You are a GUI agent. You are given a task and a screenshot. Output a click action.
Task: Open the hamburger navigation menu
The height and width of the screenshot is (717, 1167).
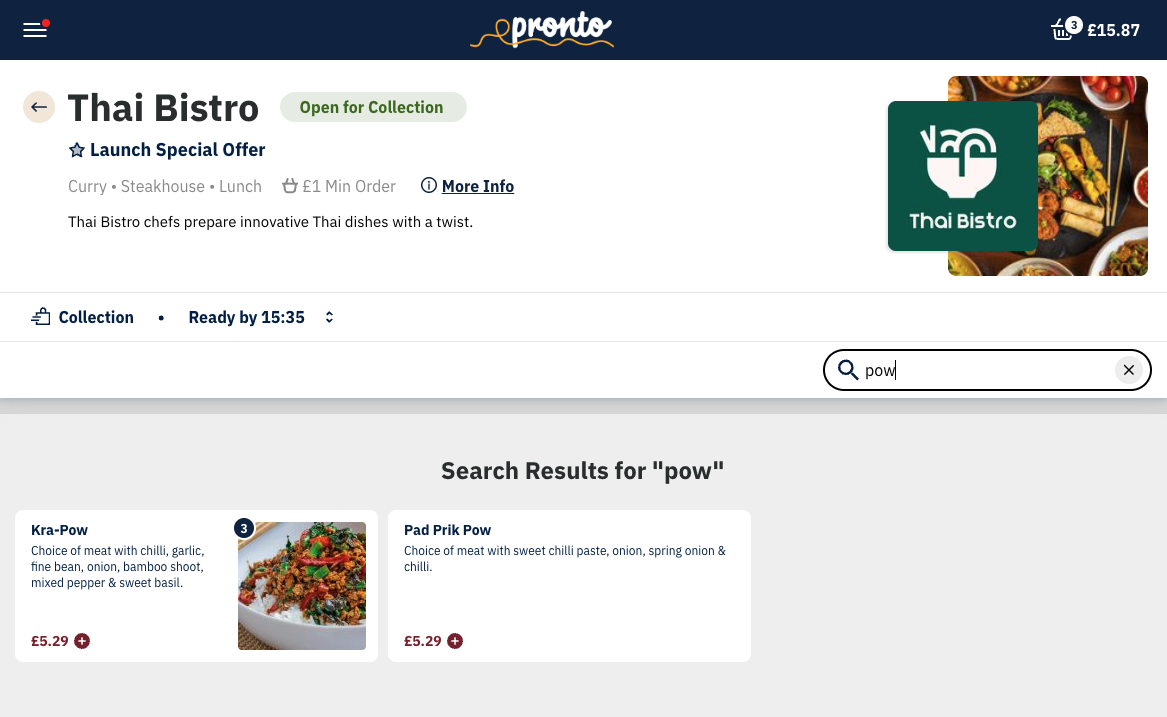tap(35, 30)
